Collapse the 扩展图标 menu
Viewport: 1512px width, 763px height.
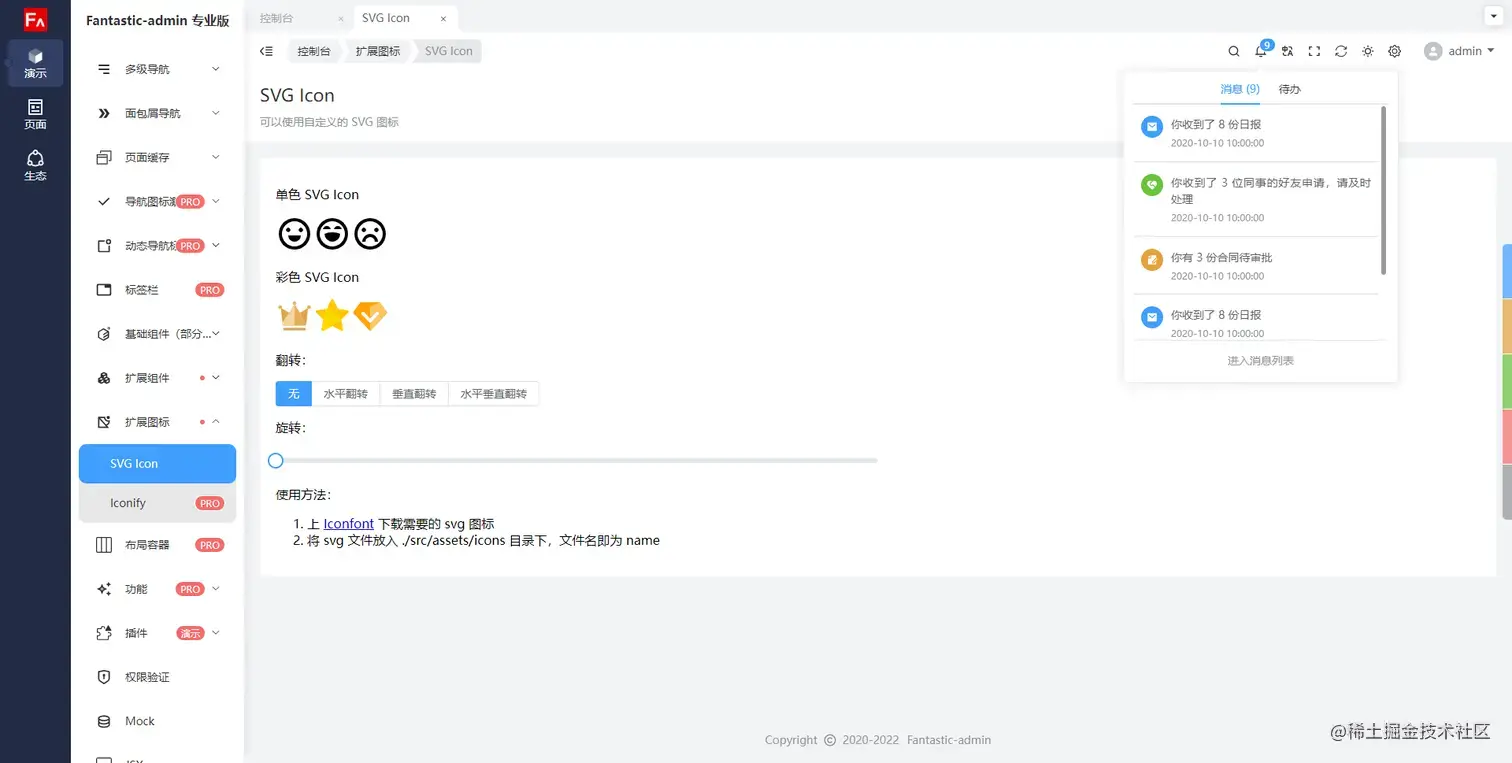pos(158,422)
